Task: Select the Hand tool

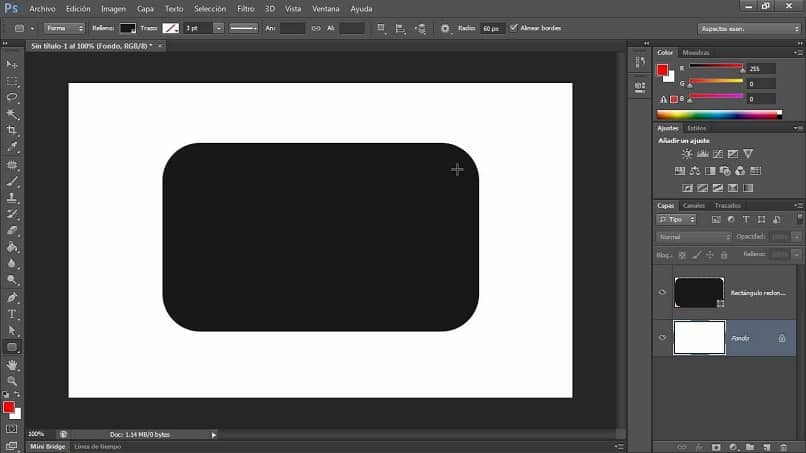Action: (12, 365)
